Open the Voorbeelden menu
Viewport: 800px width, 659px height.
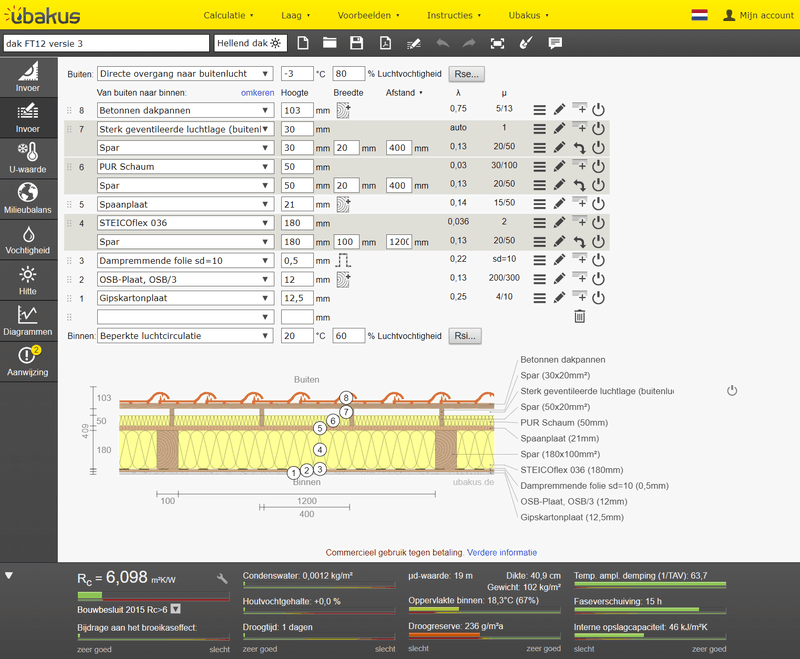(341, 16)
